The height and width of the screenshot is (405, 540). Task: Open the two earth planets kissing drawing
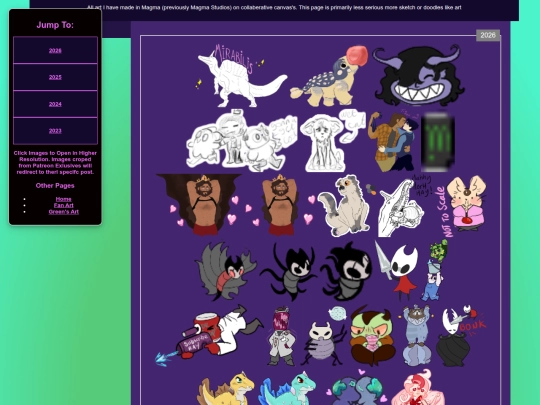[x=356, y=387]
